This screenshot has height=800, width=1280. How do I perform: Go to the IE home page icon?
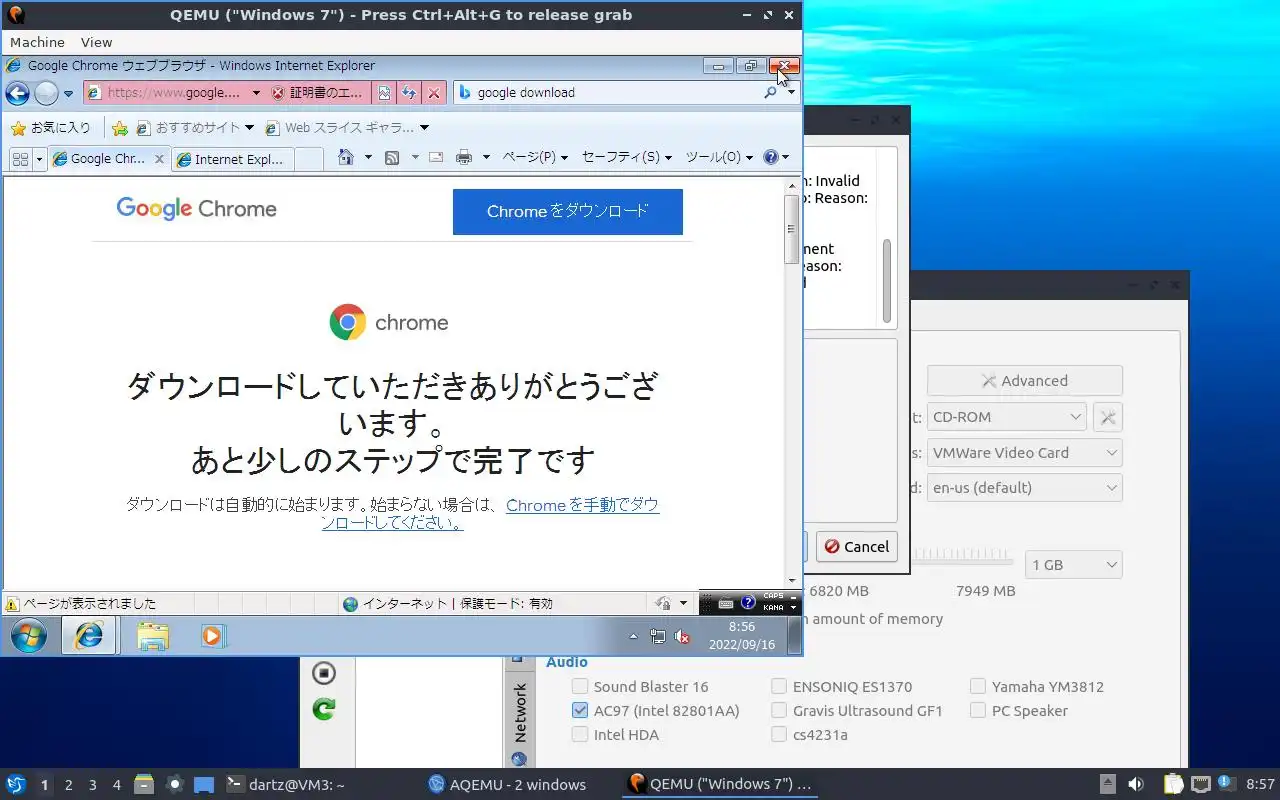coord(346,157)
